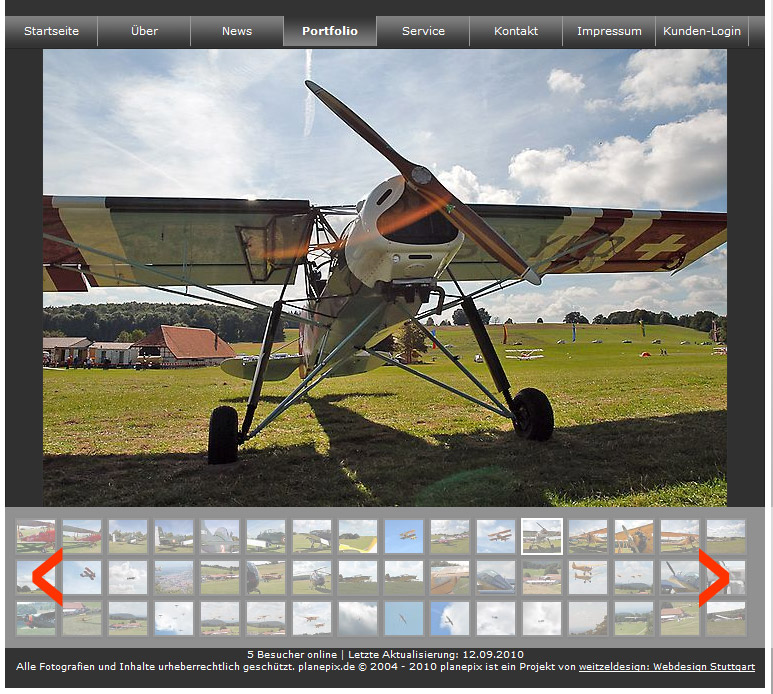Follow the weitzeldesign: Webdesign Stuttgart link
Viewport: 773px width, 694px height.
click(667, 666)
